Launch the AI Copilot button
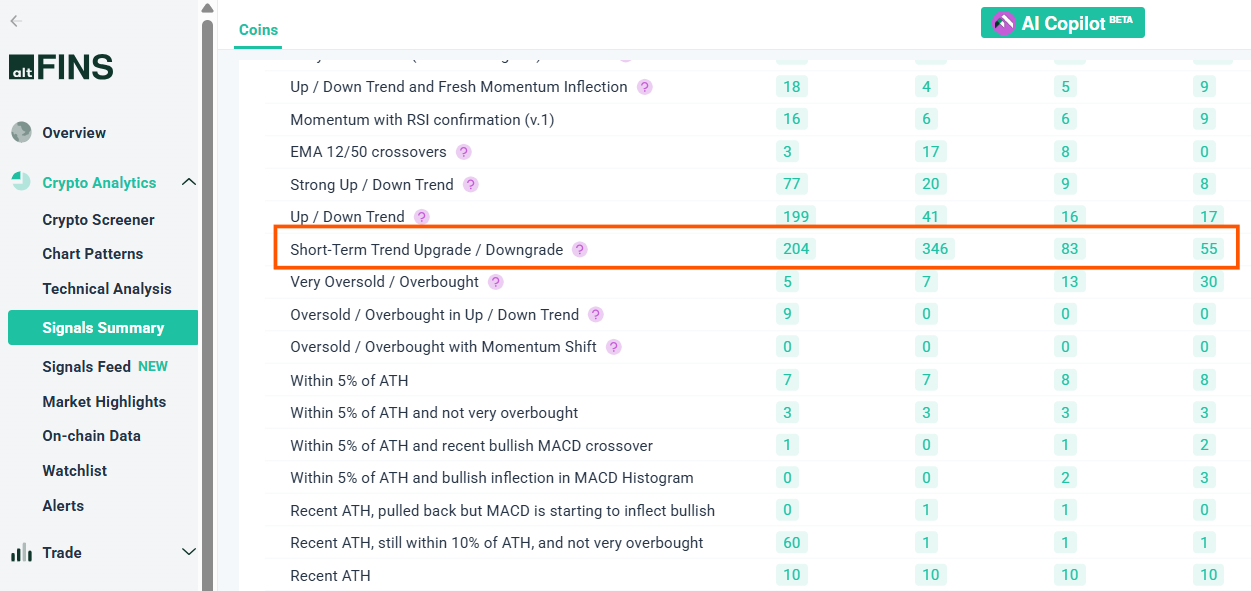The height and width of the screenshot is (591, 1251). 1062,23
